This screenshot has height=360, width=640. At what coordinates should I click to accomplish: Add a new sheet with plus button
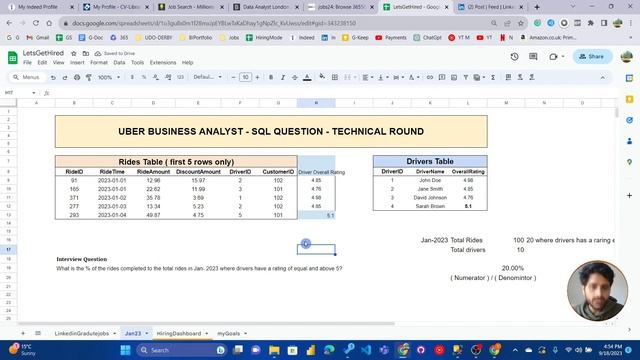(x=23, y=333)
